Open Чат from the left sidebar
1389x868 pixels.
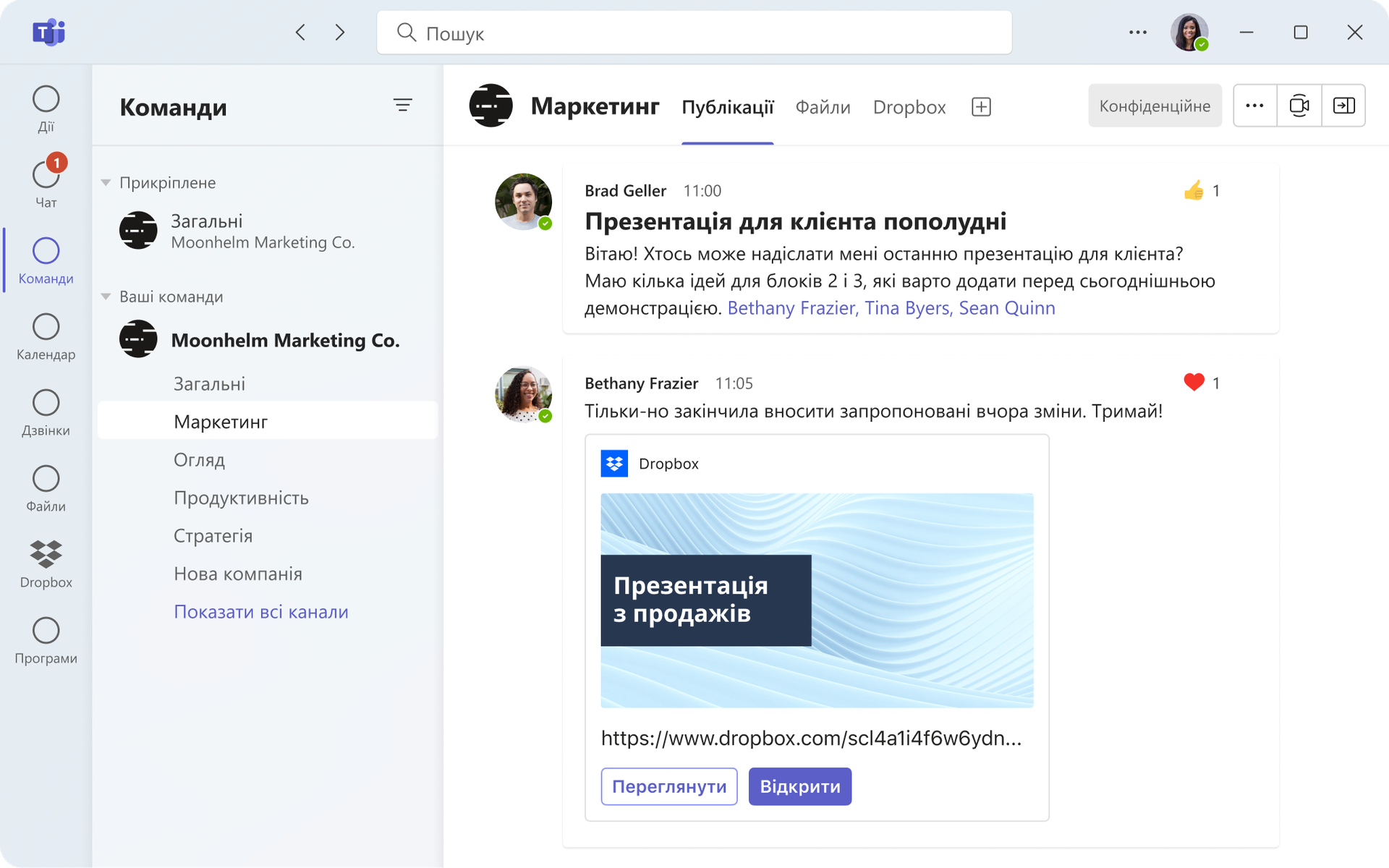46,181
